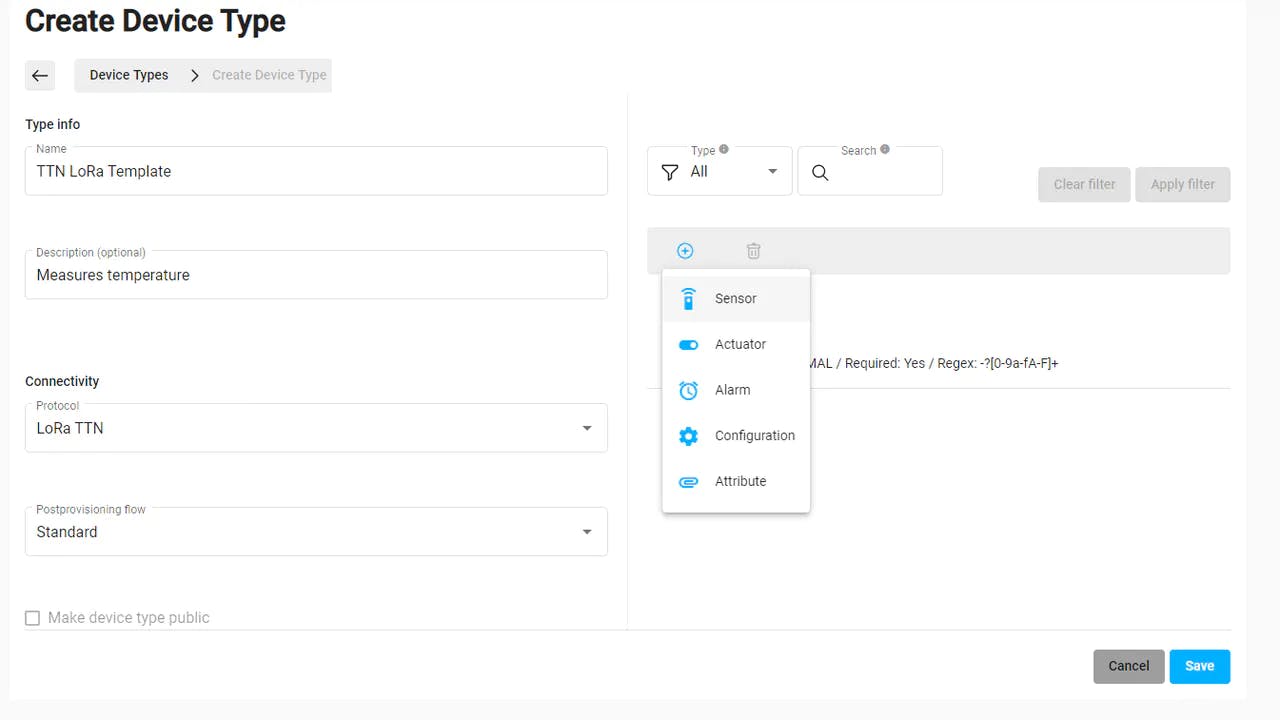Click the Alarm clock icon

point(688,390)
